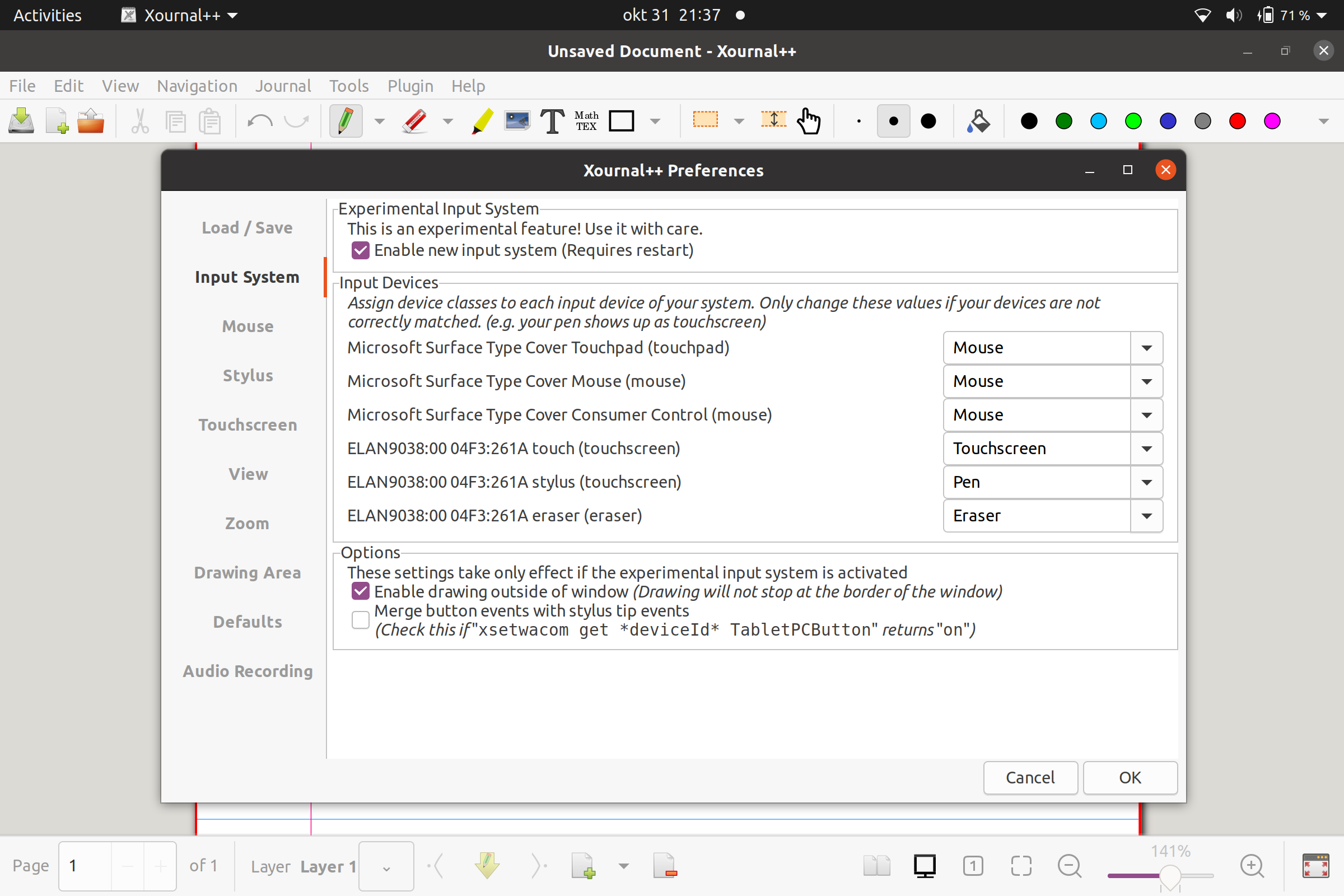Select the Eraser tool
This screenshot has height=896, width=1344.
tap(414, 120)
